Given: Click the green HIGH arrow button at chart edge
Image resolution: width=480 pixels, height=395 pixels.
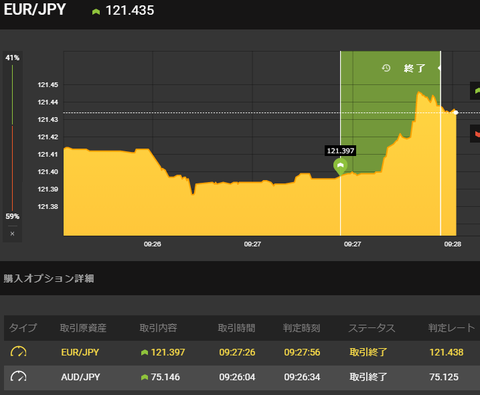Looking at the screenshot, I should click(475, 90).
